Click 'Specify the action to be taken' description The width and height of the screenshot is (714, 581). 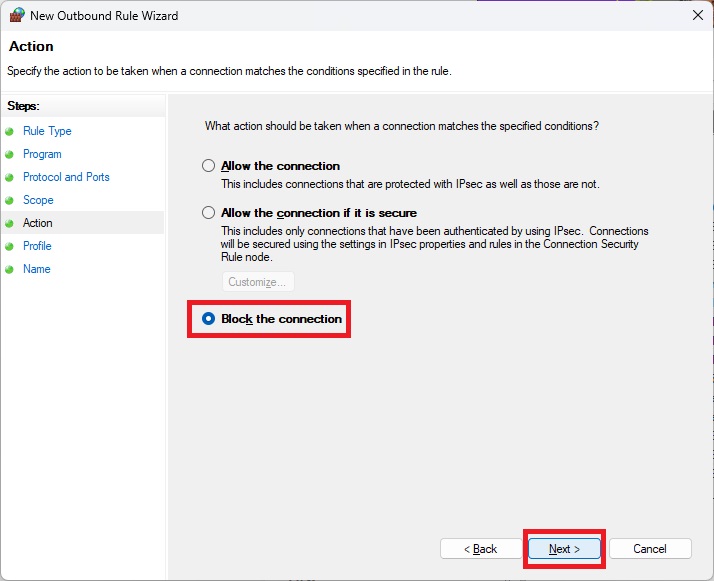pos(230,71)
